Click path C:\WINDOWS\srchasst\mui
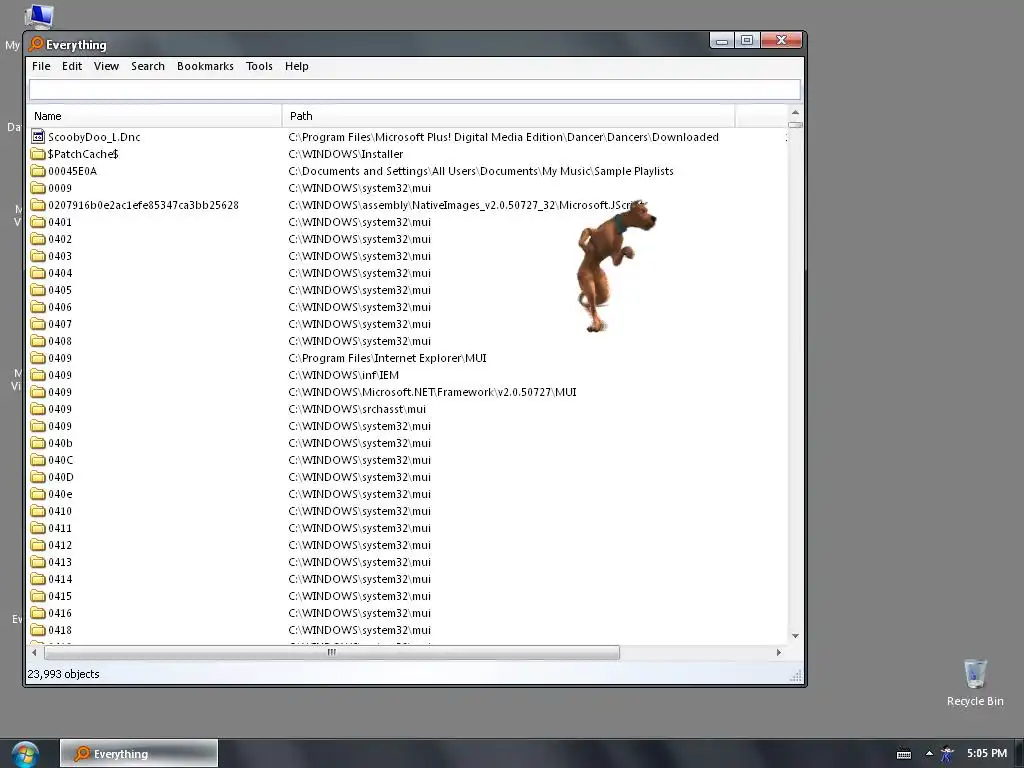 [x=357, y=409]
